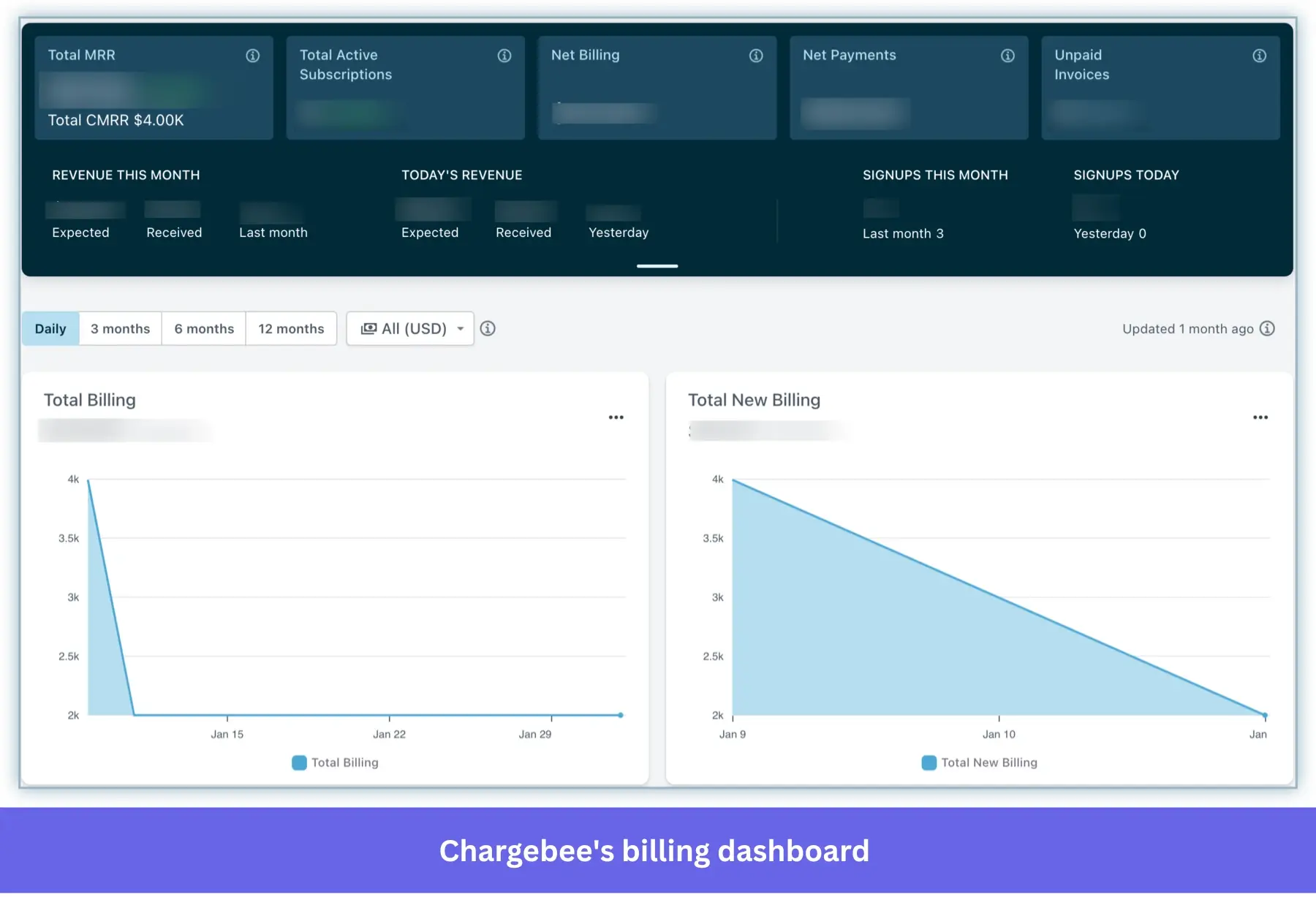
Task: View the Total MRR info tooltip icon
Action: point(252,55)
